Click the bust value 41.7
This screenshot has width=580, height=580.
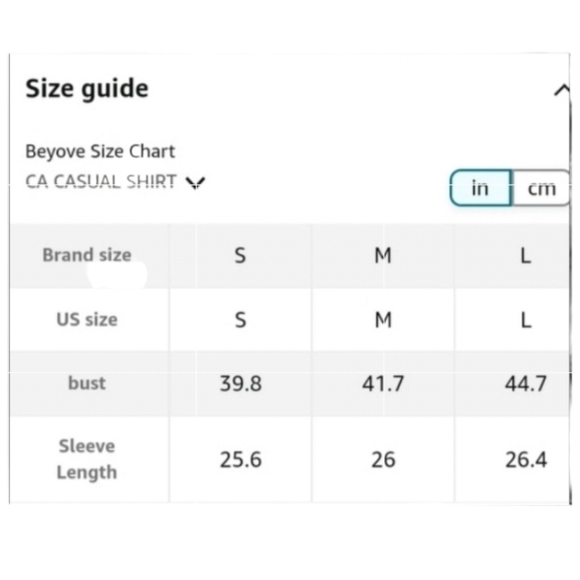click(383, 384)
